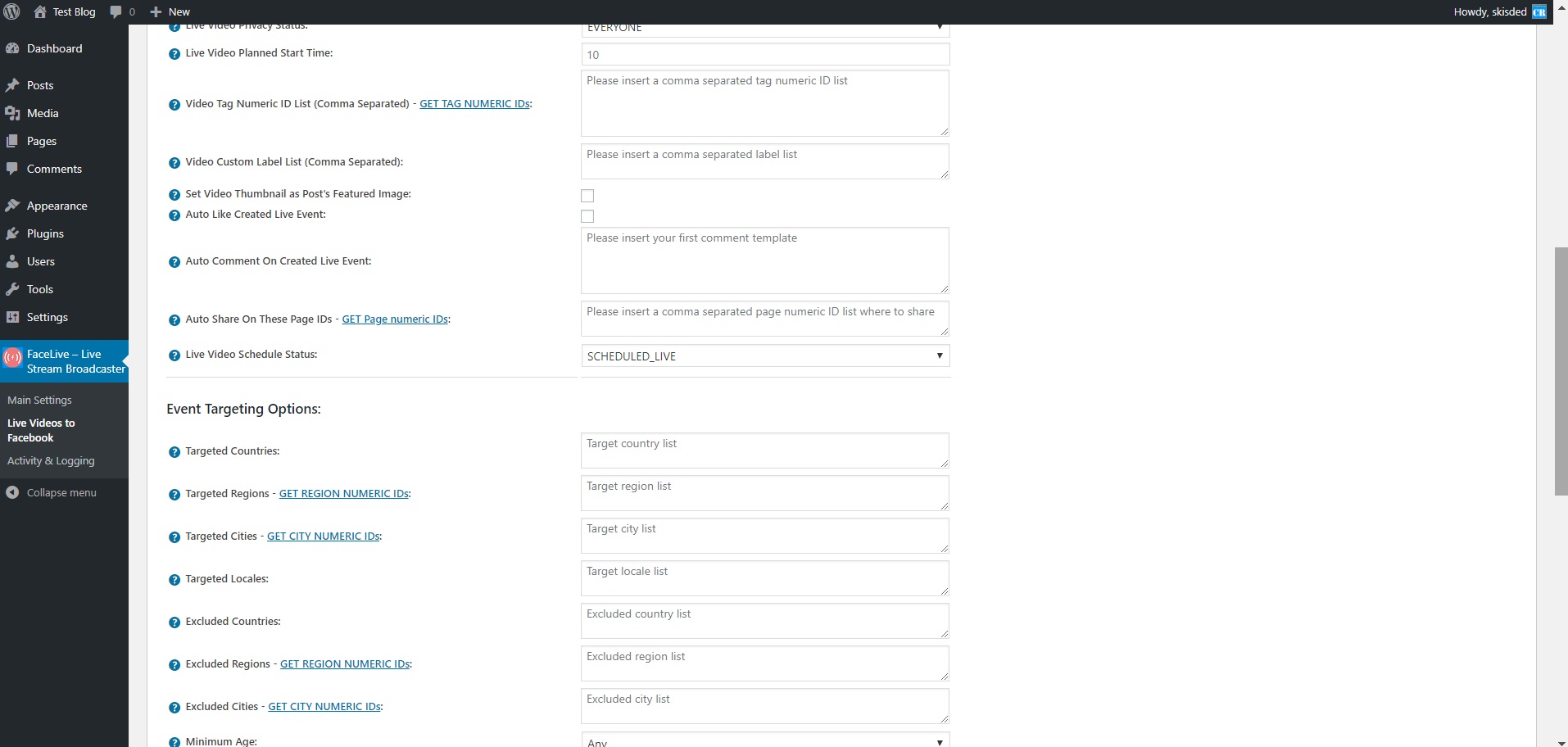Select the Tools icon in sidebar

[11, 288]
